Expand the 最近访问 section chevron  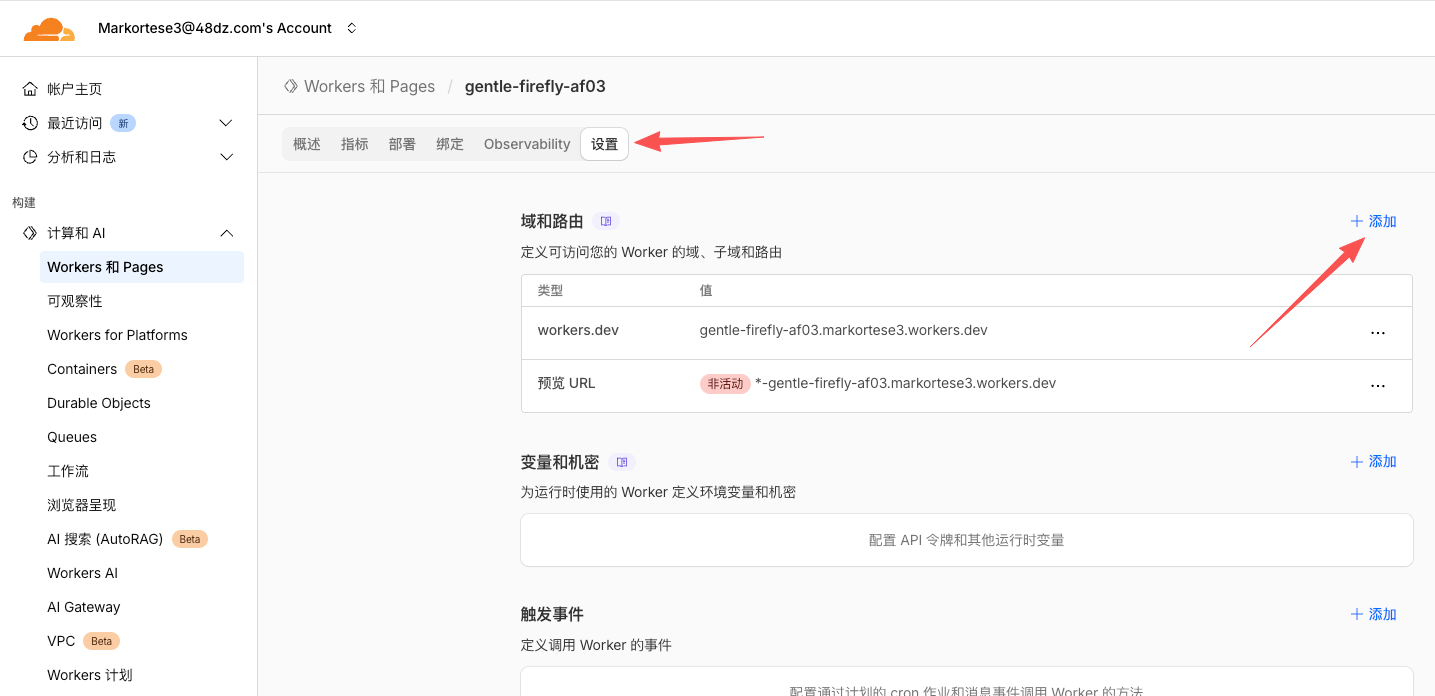coord(226,123)
